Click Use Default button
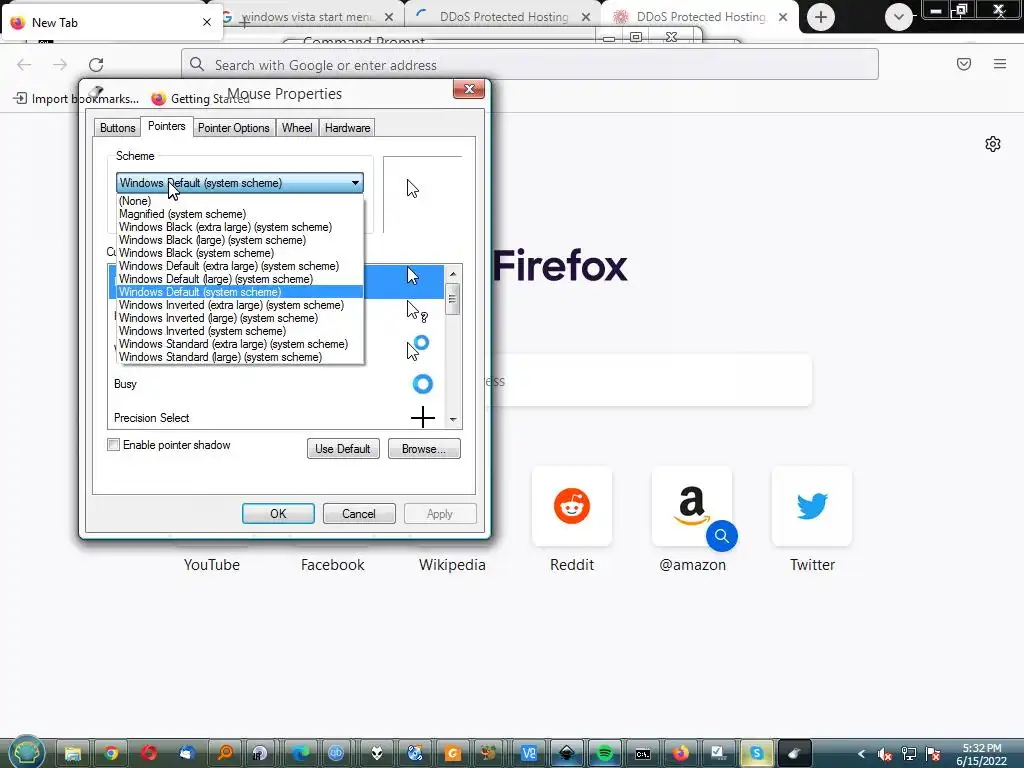Screen dimensions: 1024x768 (343, 449)
